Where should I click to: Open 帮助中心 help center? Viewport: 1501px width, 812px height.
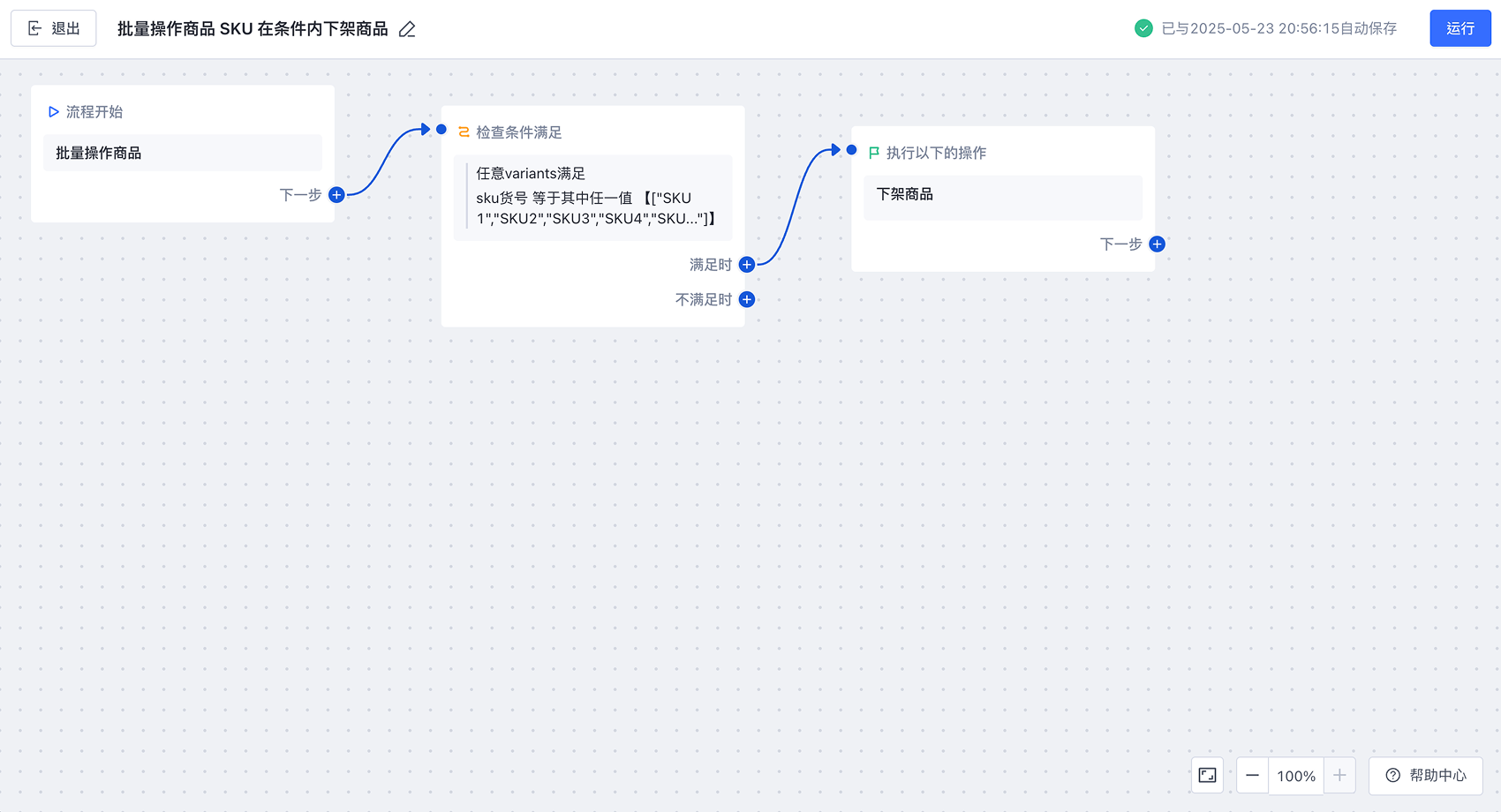(1426, 776)
